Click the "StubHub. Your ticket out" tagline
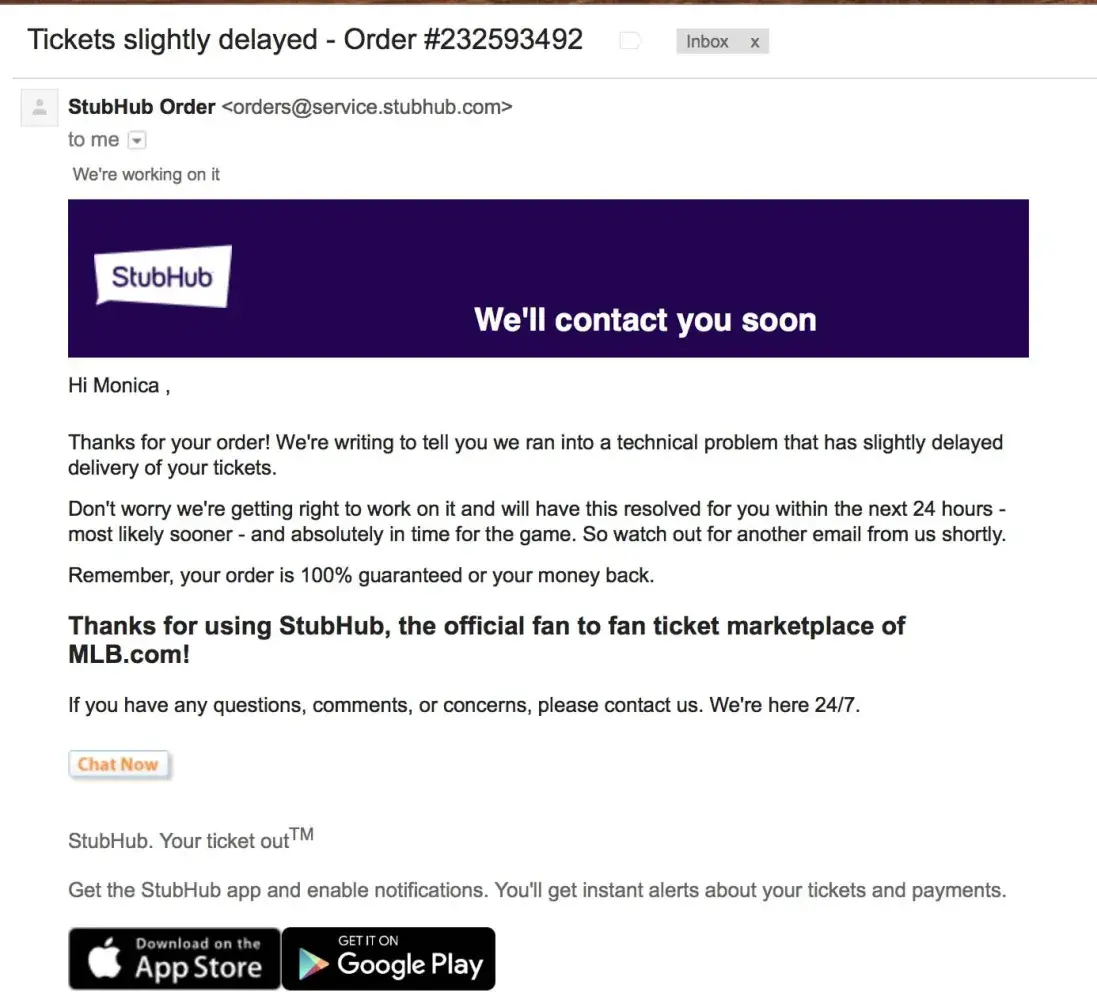 [x=178, y=841]
